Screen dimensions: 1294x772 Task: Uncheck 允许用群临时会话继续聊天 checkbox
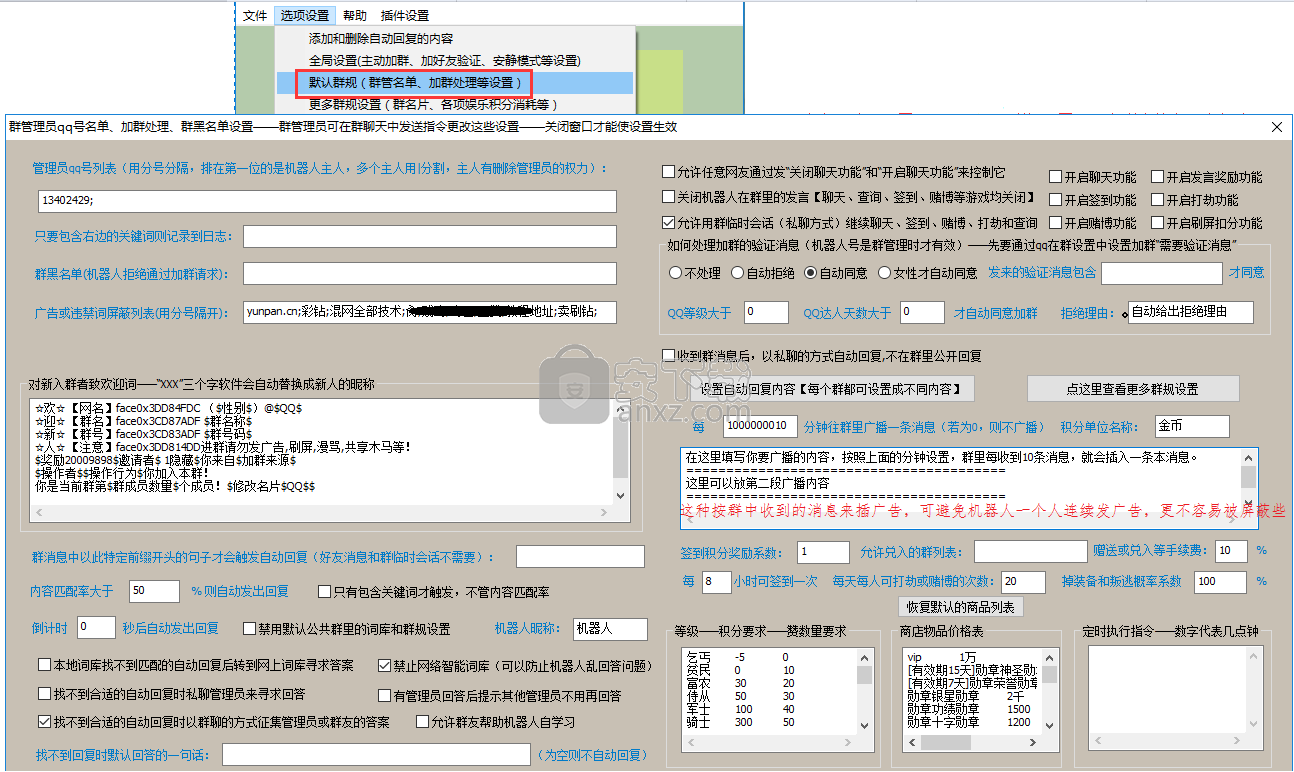click(x=668, y=222)
